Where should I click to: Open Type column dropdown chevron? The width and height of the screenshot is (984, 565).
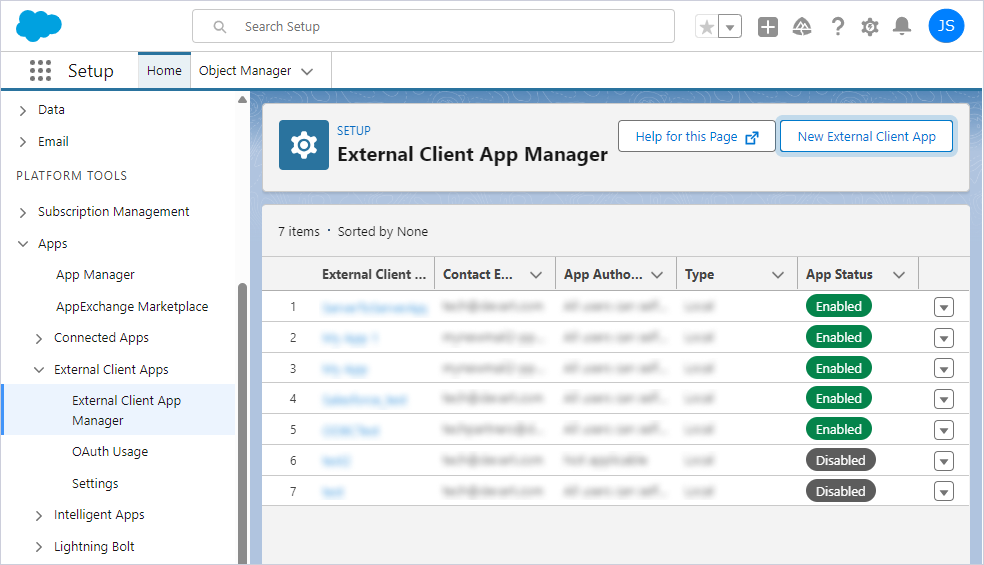tap(778, 275)
